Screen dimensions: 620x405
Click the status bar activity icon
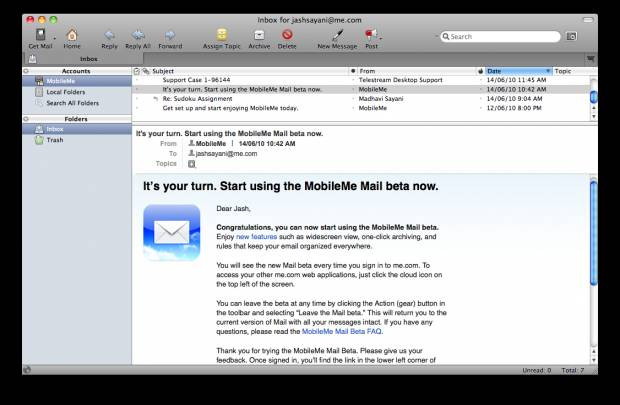tap(27, 370)
